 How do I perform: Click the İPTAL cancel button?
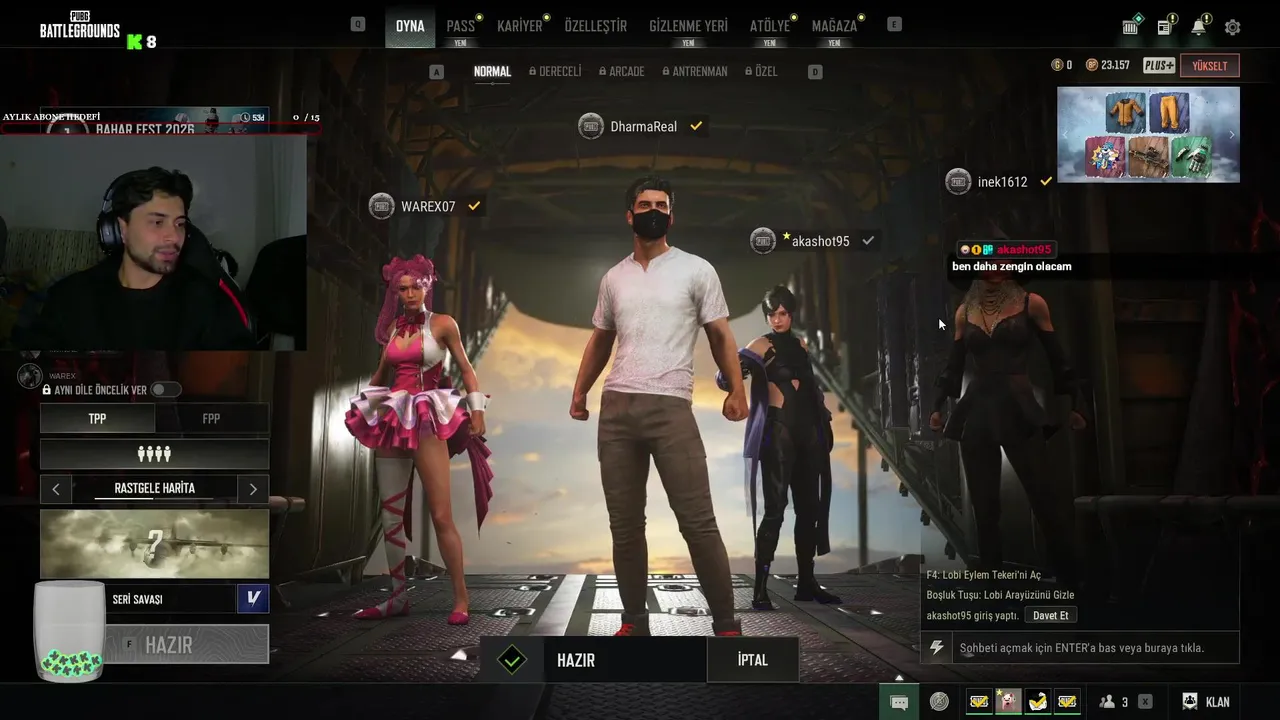pos(752,660)
